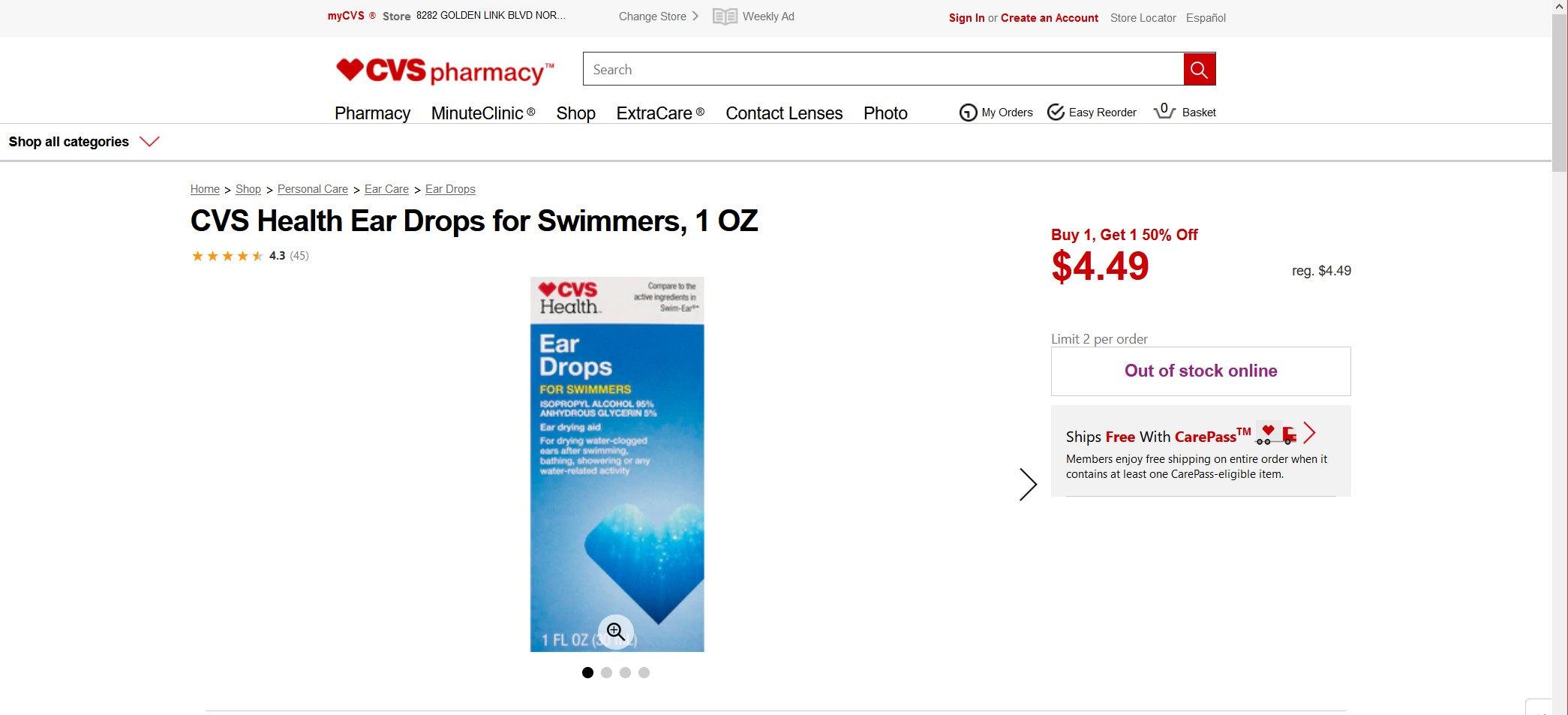
Task: Expand the Shop all categories dropdown
Action: coord(149,142)
